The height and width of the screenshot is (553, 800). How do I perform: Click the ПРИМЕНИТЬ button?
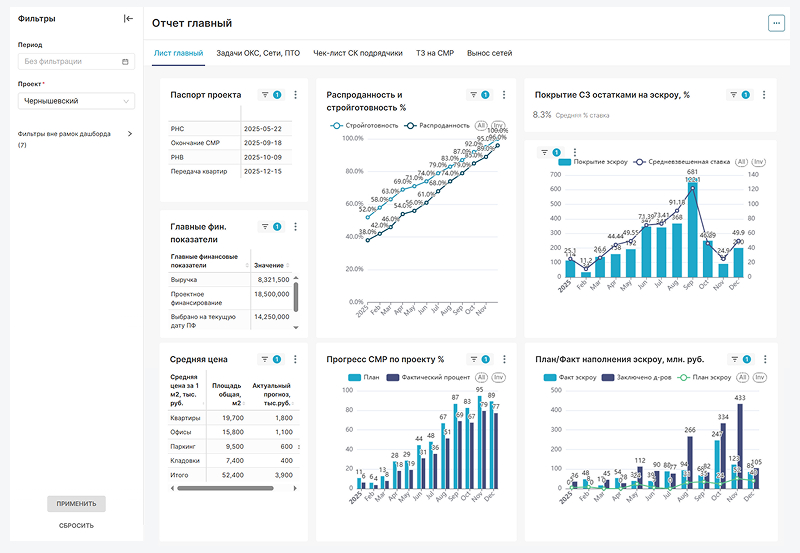(77, 504)
